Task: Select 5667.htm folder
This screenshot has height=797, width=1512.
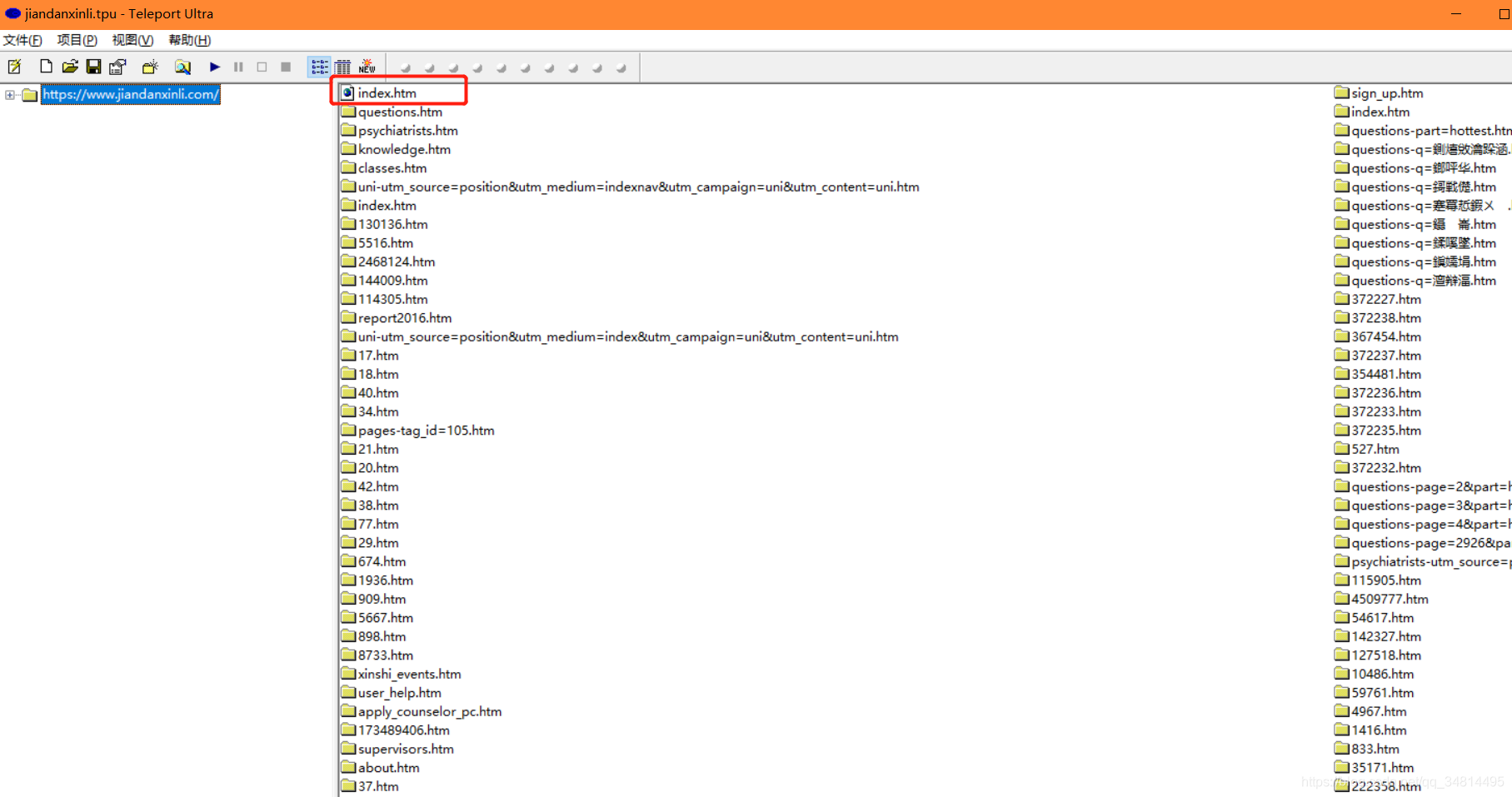Action: coord(386,618)
